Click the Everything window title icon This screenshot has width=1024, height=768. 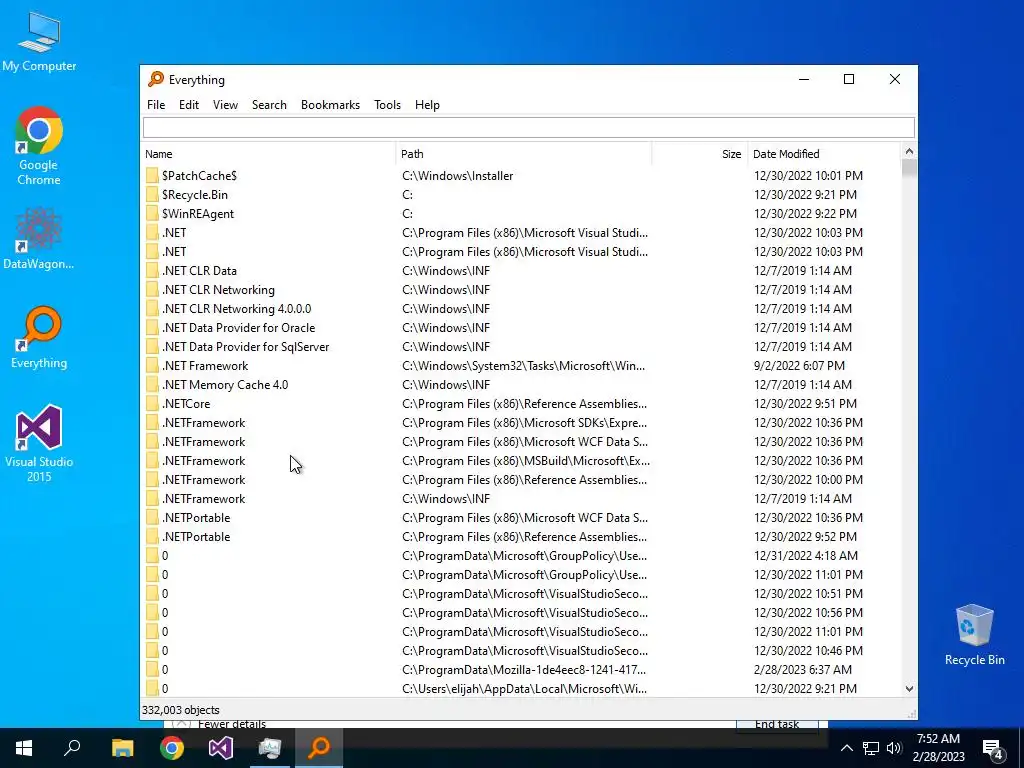click(x=155, y=79)
